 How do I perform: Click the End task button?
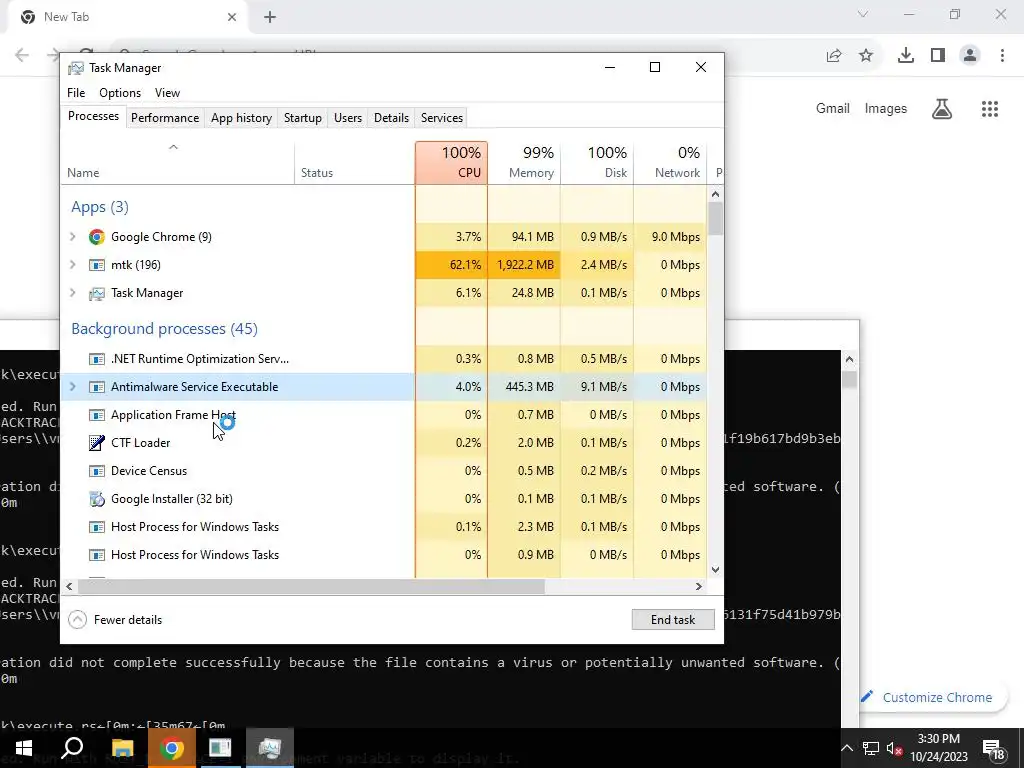click(673, 620)
